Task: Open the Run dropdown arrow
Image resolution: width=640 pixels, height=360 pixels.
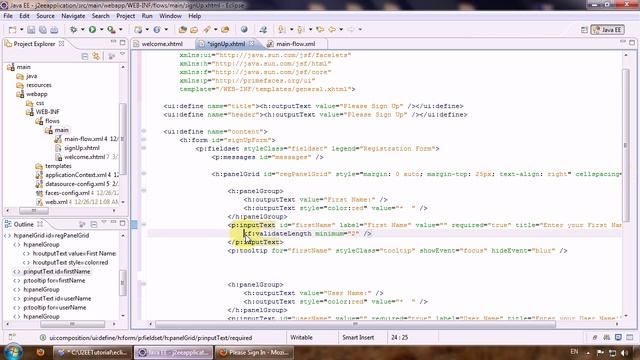Action: 101,29
